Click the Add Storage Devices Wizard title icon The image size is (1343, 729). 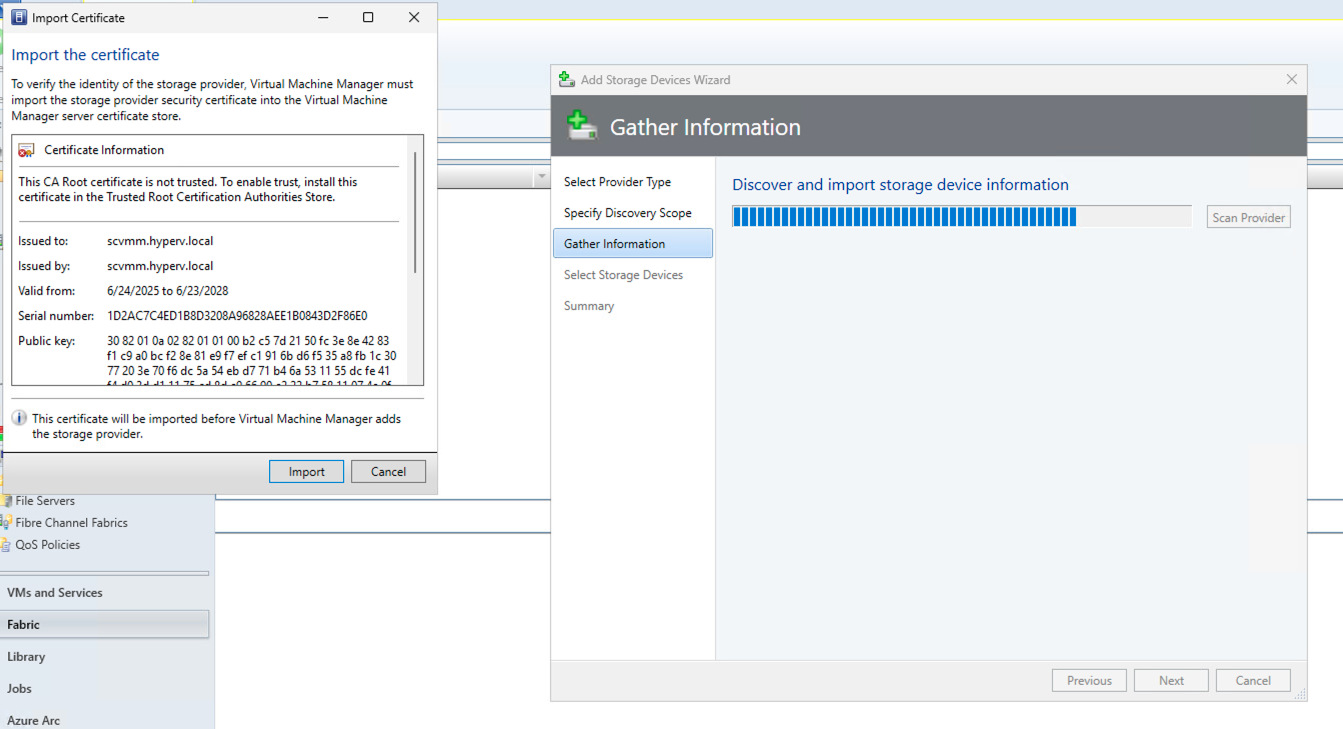[x=567, y=80]
